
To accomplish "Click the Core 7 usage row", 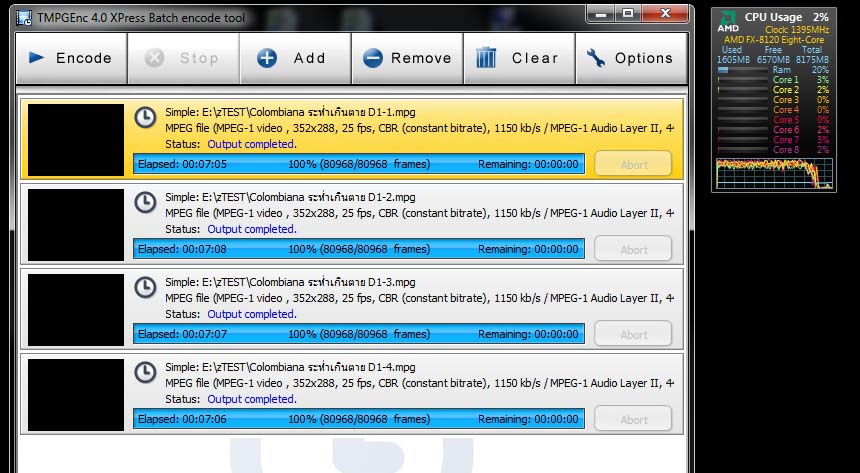I will click(x=773, y=140).
